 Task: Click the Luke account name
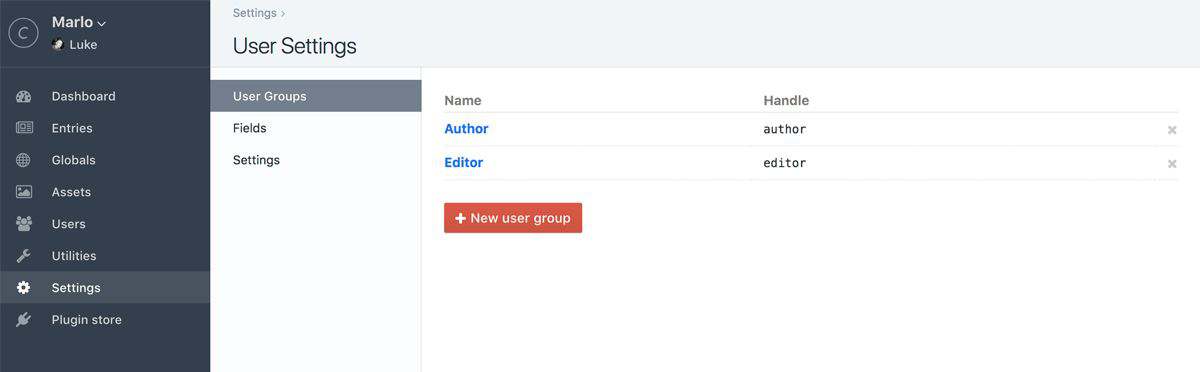83,45
